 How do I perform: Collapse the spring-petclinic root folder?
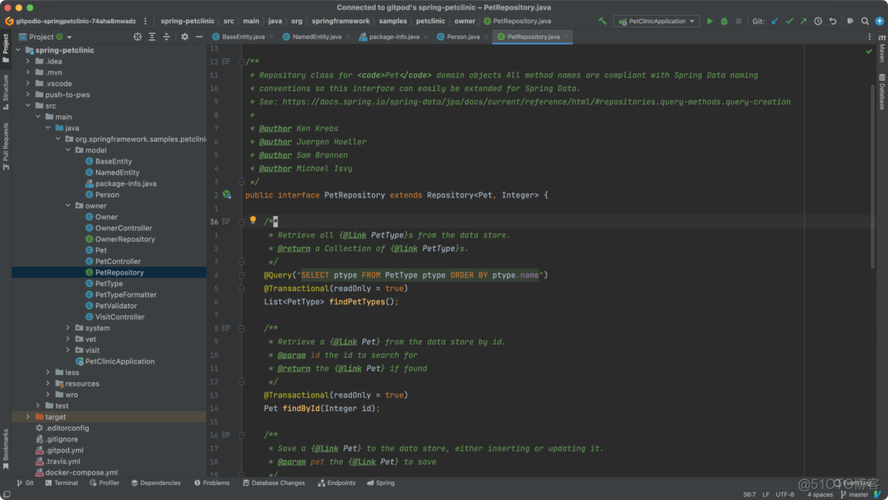pos(18,50)
